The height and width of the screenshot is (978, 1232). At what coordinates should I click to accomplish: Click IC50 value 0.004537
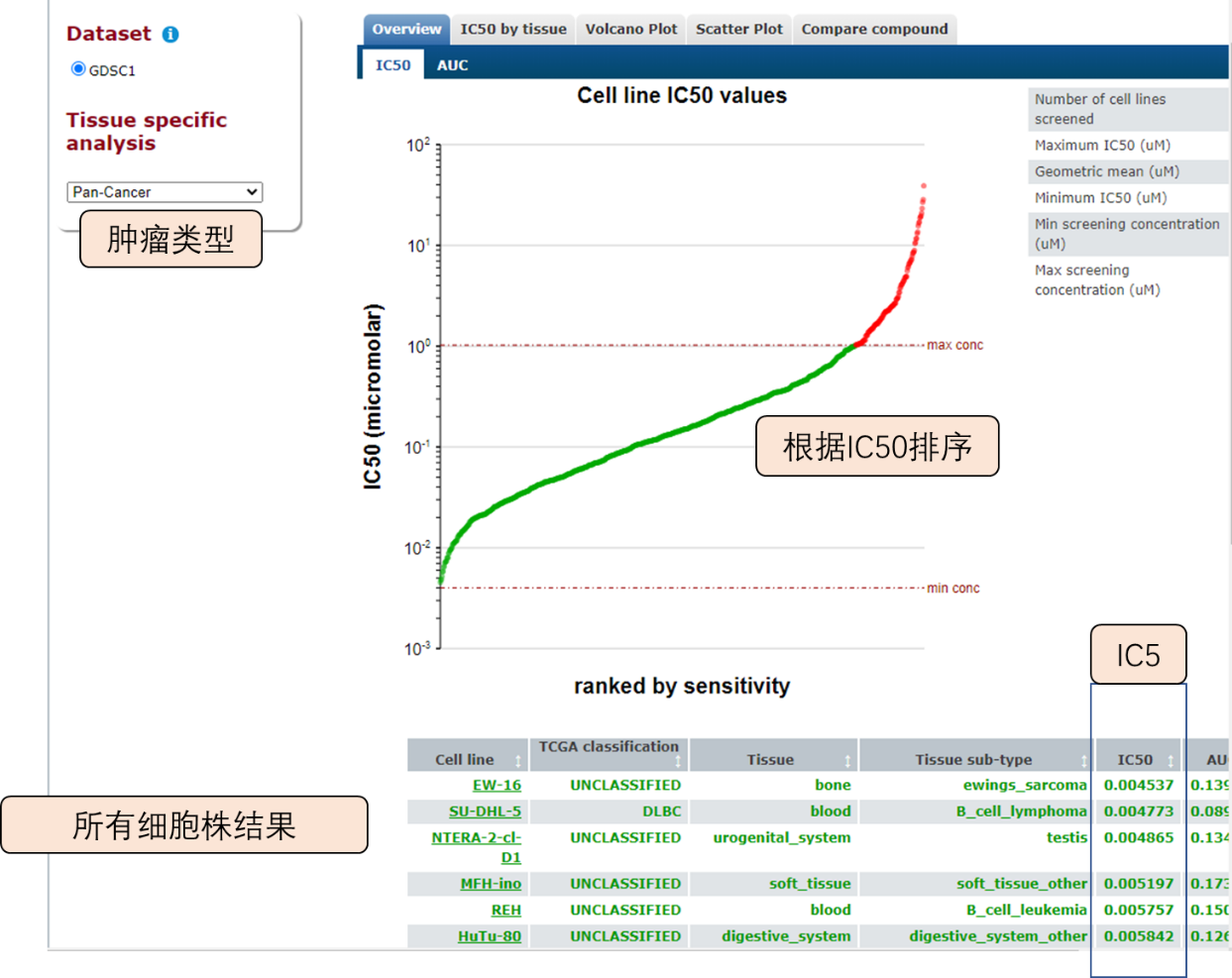tap(1138, 785)
